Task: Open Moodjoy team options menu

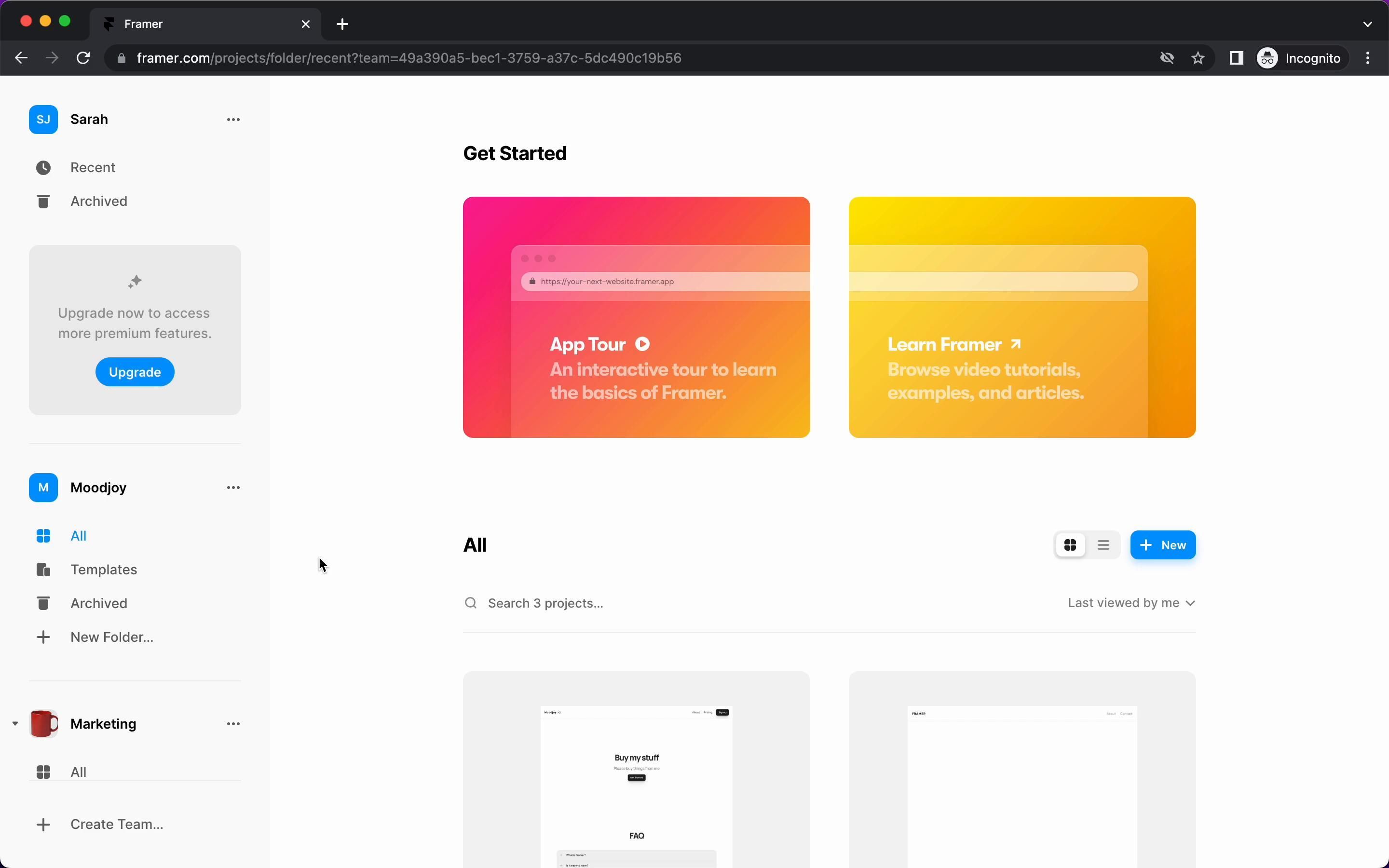Action: 233,488
